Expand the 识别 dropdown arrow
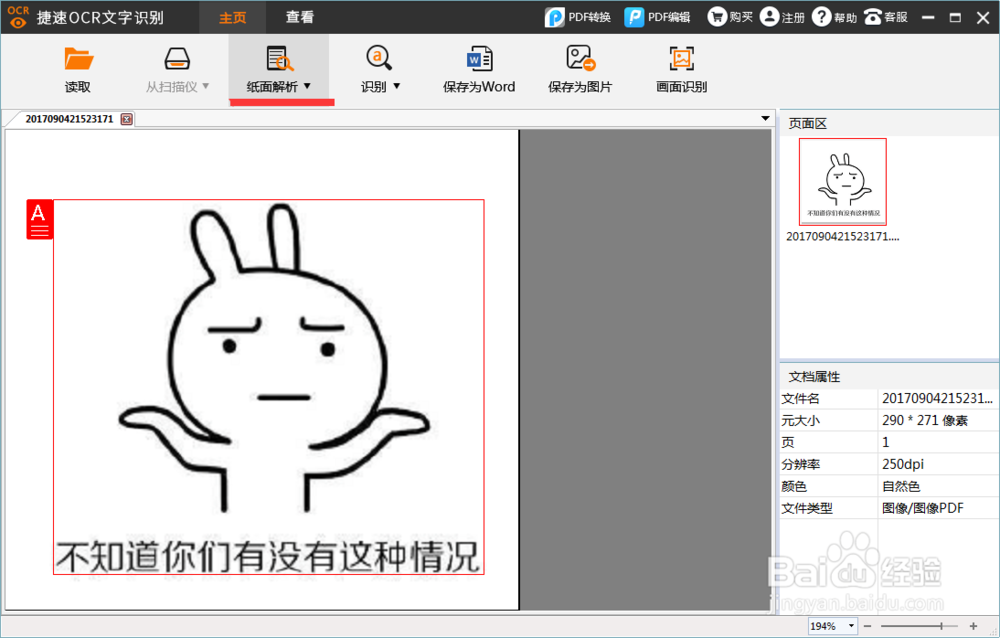Viewport: 1000px width, 638px height. [397, 86]
